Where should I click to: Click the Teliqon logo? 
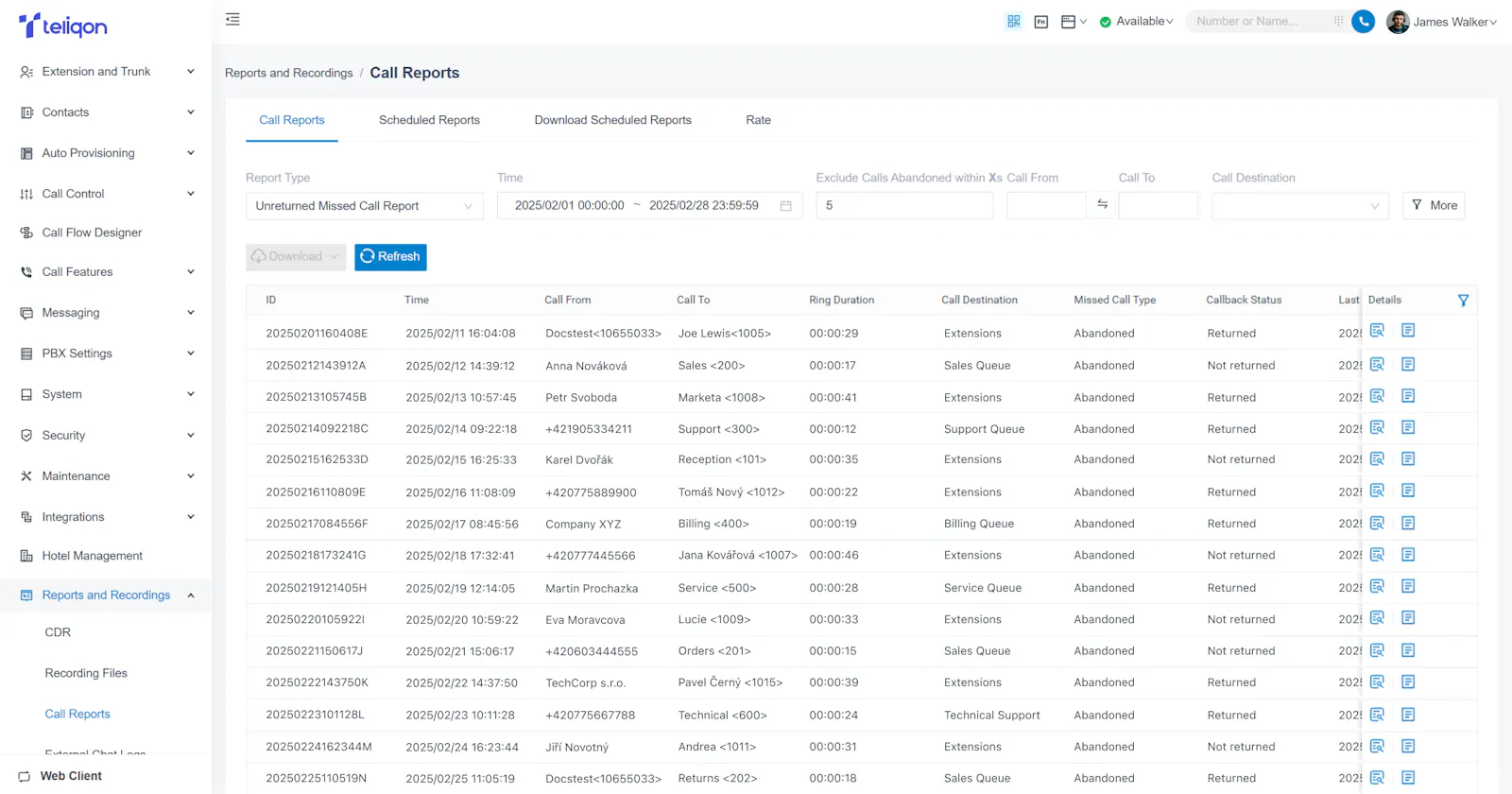click(x=63, y=26)
